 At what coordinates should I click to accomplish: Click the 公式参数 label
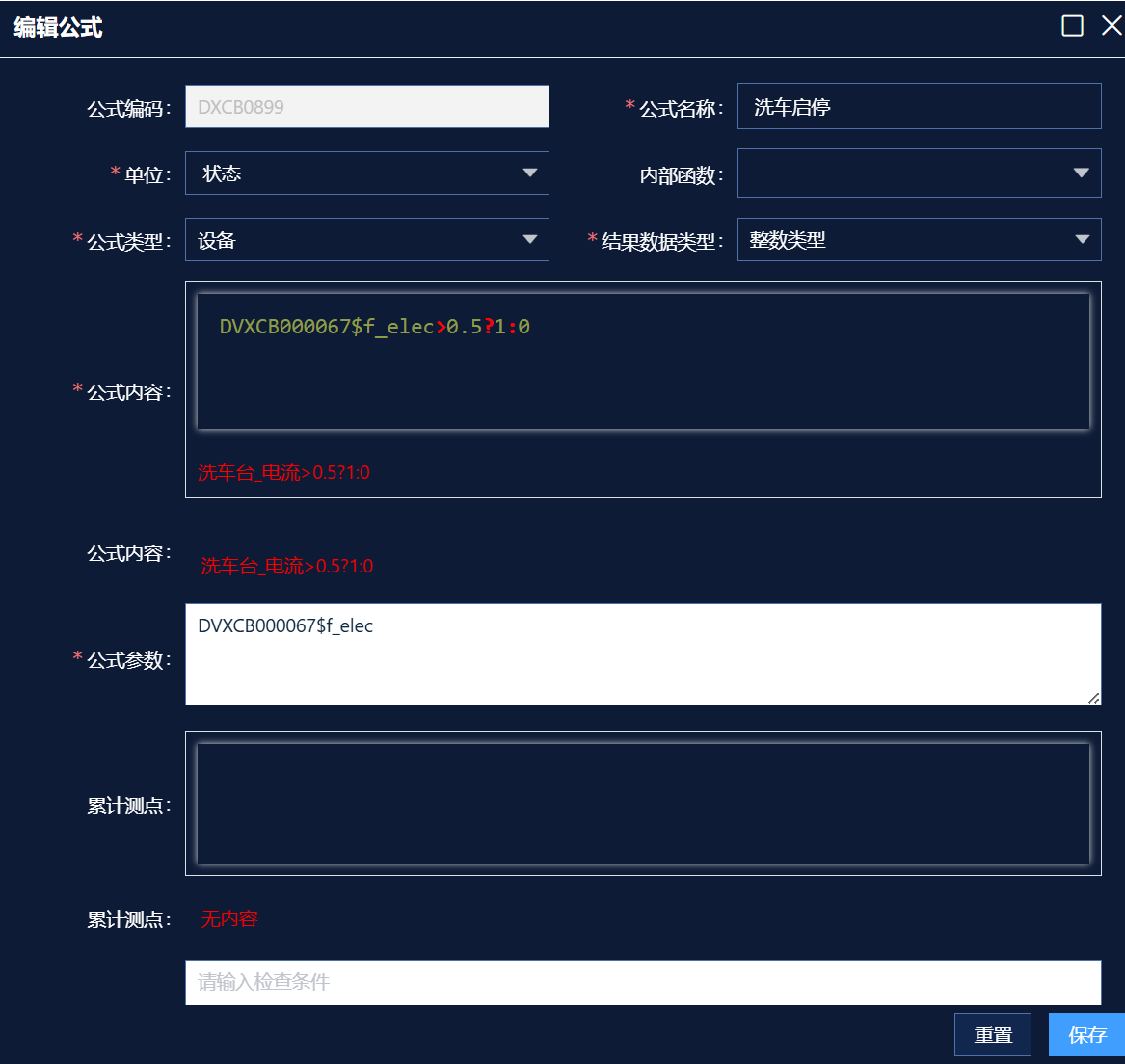(129, 660)
